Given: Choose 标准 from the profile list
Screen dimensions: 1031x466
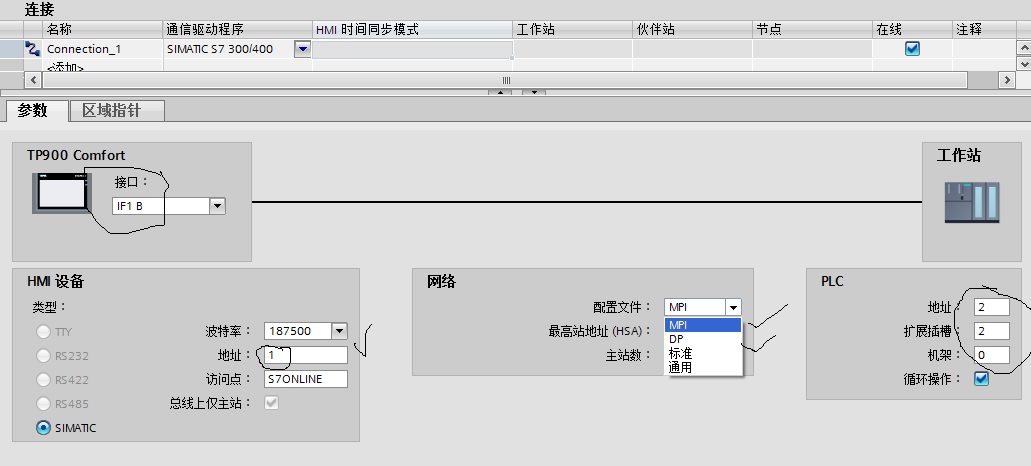Looking at the screenshot, I should 704,354.
